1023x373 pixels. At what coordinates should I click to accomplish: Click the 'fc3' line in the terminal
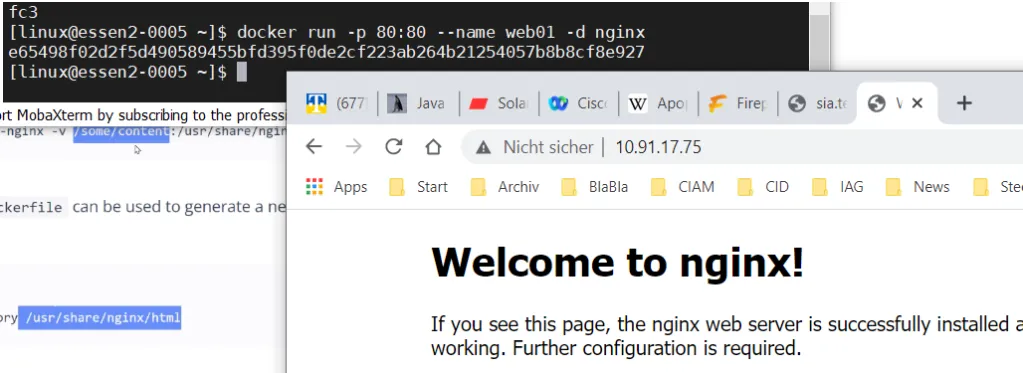click(23, 12)
